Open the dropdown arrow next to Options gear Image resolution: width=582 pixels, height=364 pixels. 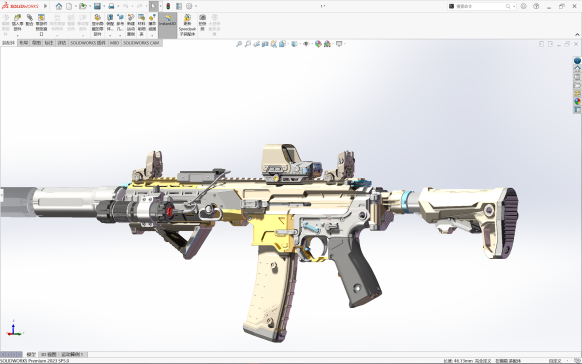[x=196, y=6]
